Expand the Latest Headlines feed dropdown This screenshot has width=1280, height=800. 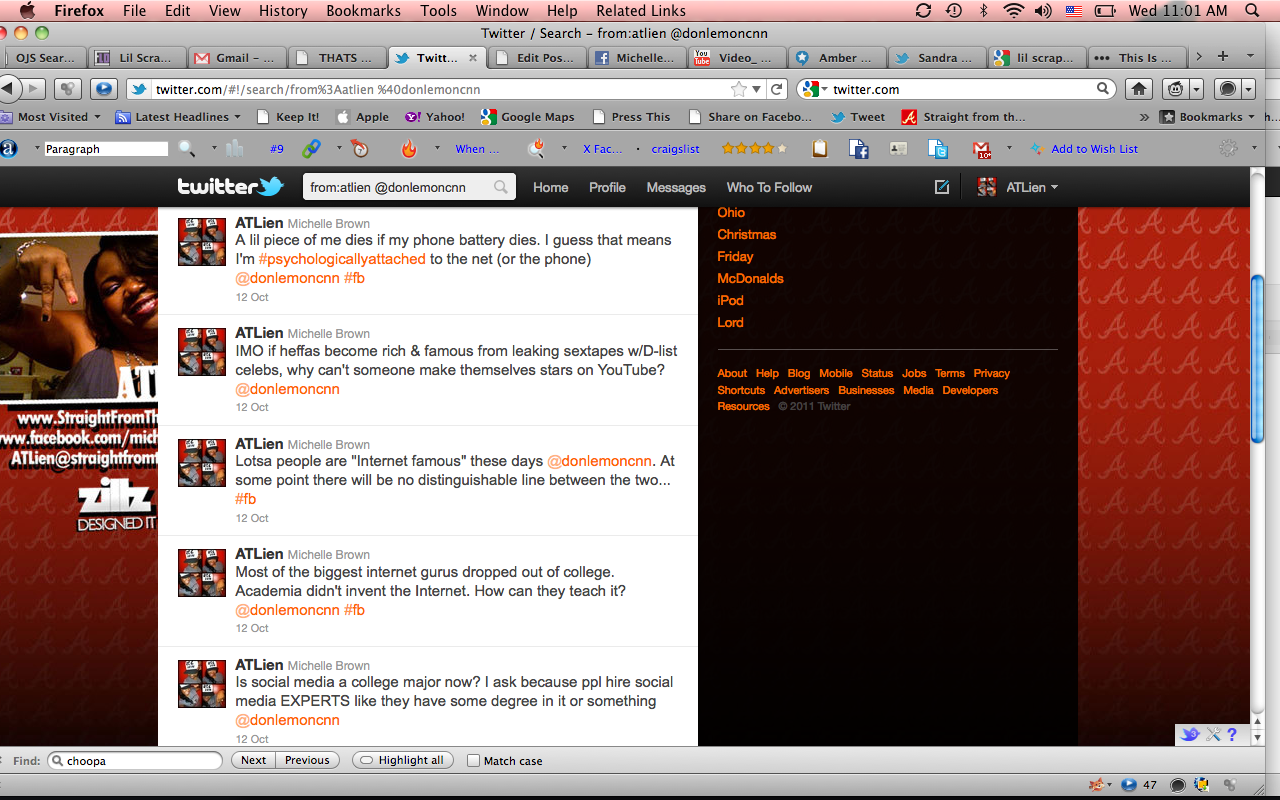[180, 117]
